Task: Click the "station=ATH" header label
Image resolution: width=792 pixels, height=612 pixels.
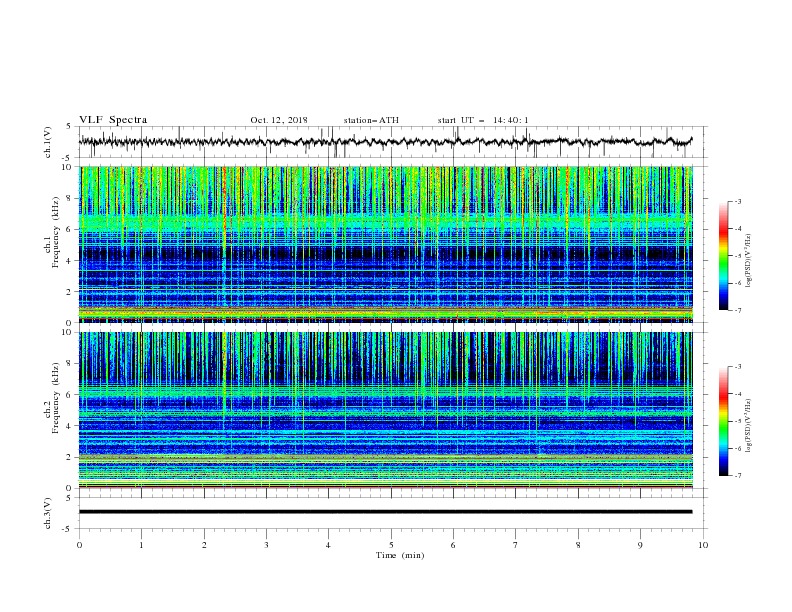Action: pyautogui.click(x=371, y=120)
